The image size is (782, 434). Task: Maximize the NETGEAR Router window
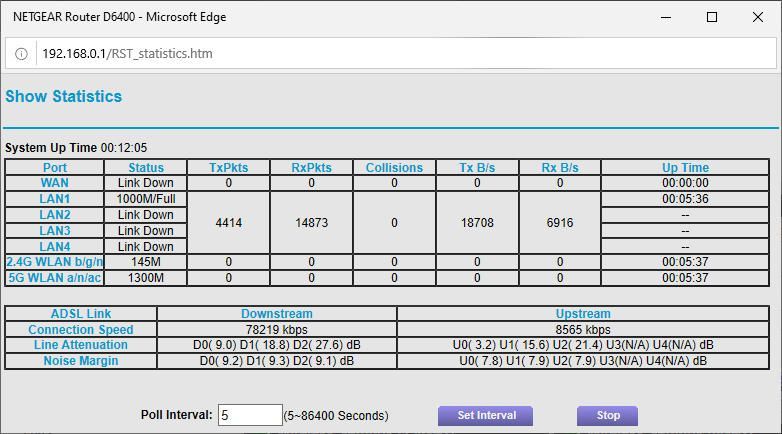tap(712, 17)
